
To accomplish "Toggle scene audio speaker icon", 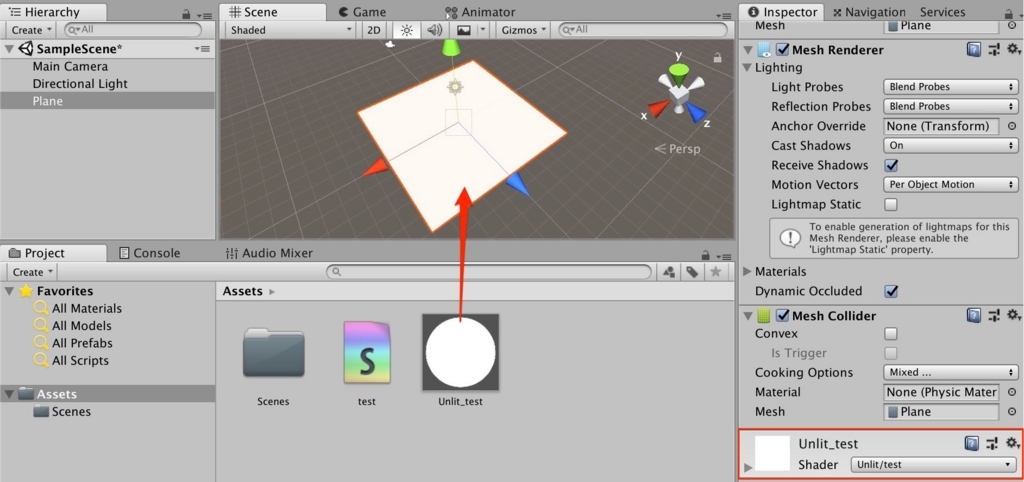I will (434, 30).
